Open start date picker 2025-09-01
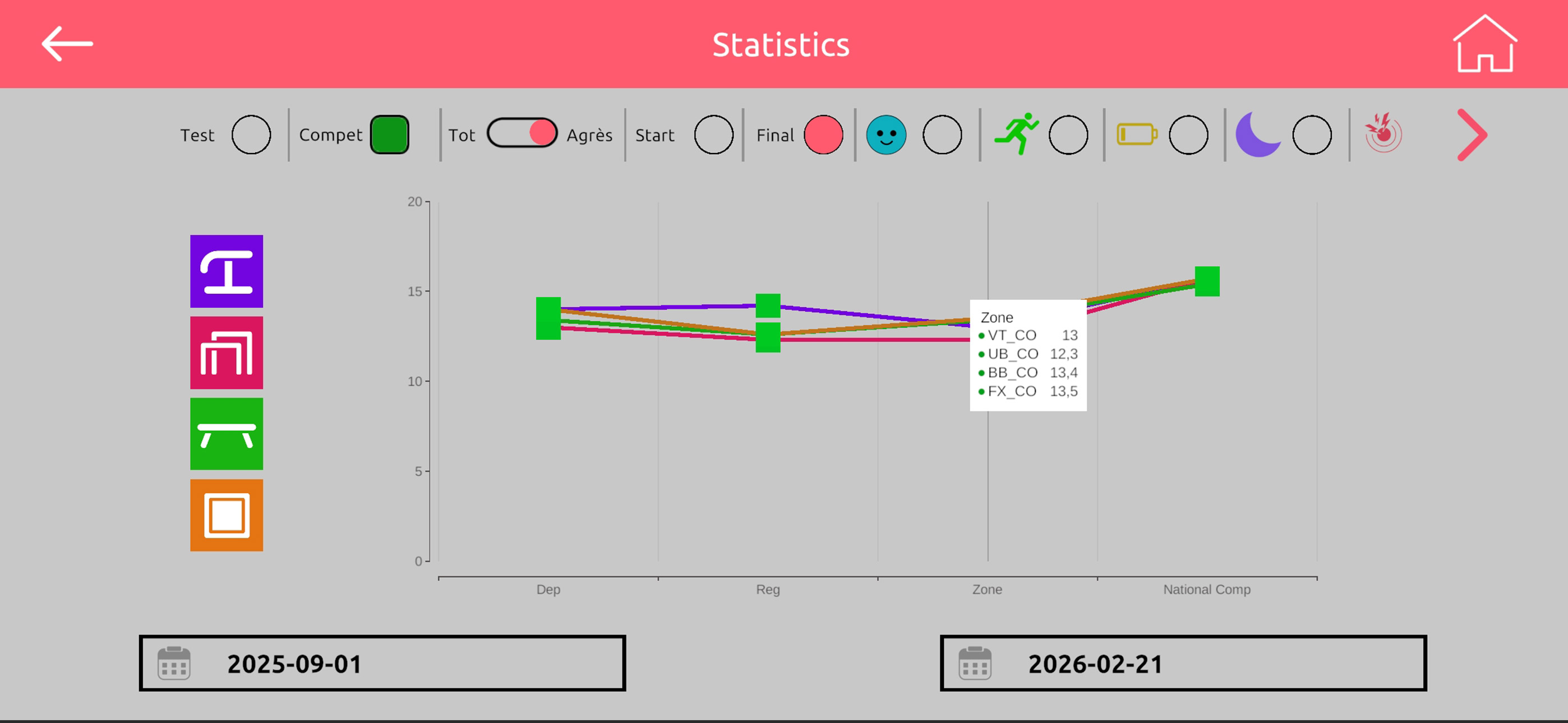Image resolution: width=1568 pixels, height=723 pixels. [382, 664]
